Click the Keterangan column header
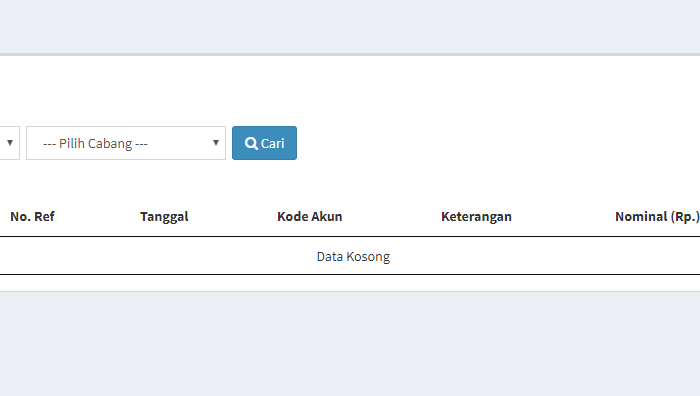The height and width of the screenshot is (396, 700). (x=476, y=217)
